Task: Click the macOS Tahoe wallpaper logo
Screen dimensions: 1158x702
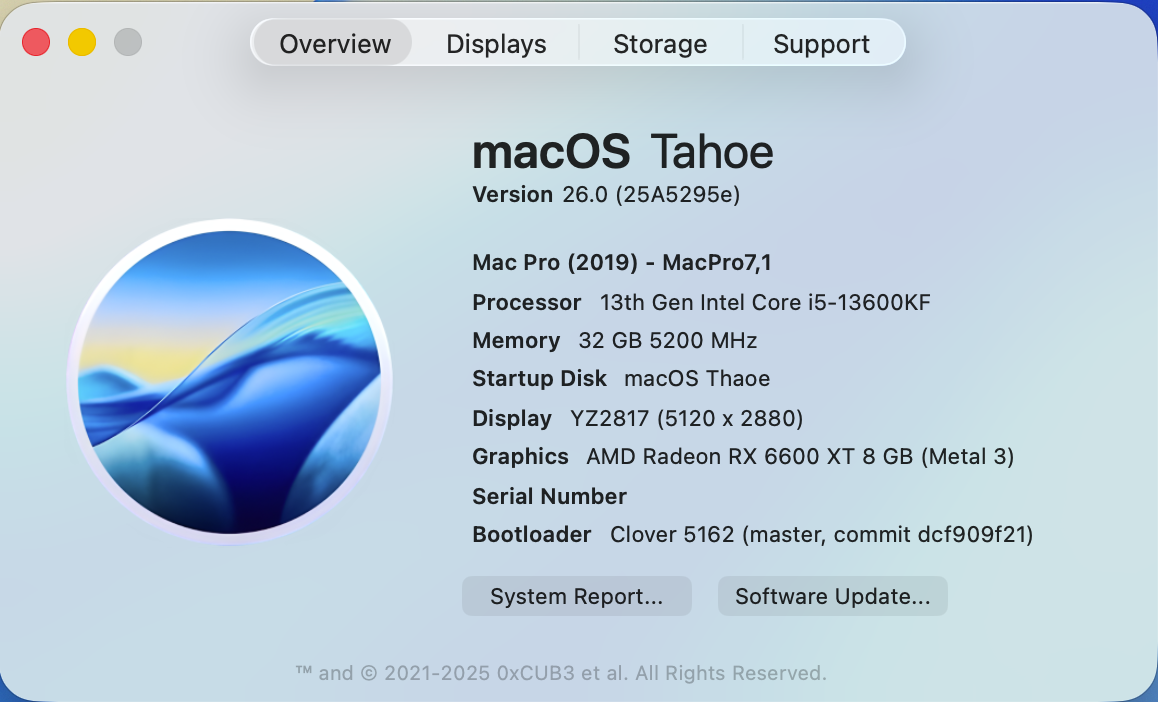Action: (230, 382)
